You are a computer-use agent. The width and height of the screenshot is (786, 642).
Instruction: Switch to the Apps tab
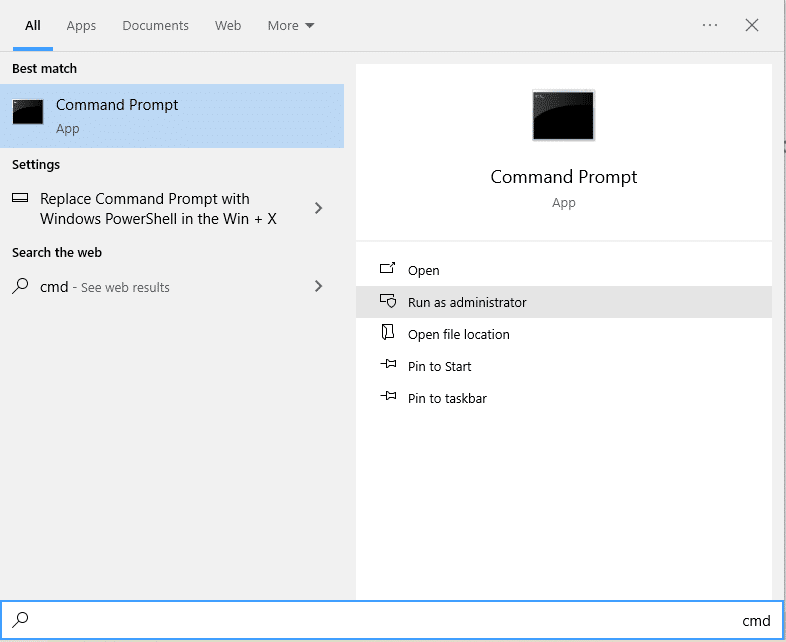click(x=81, y=25)
